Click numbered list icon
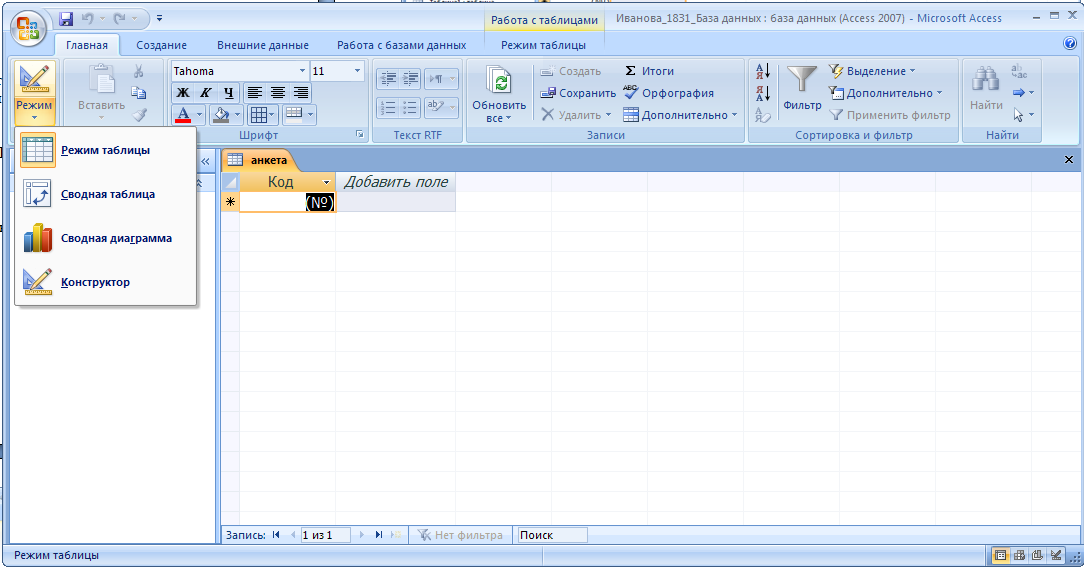 pos(388,108)
